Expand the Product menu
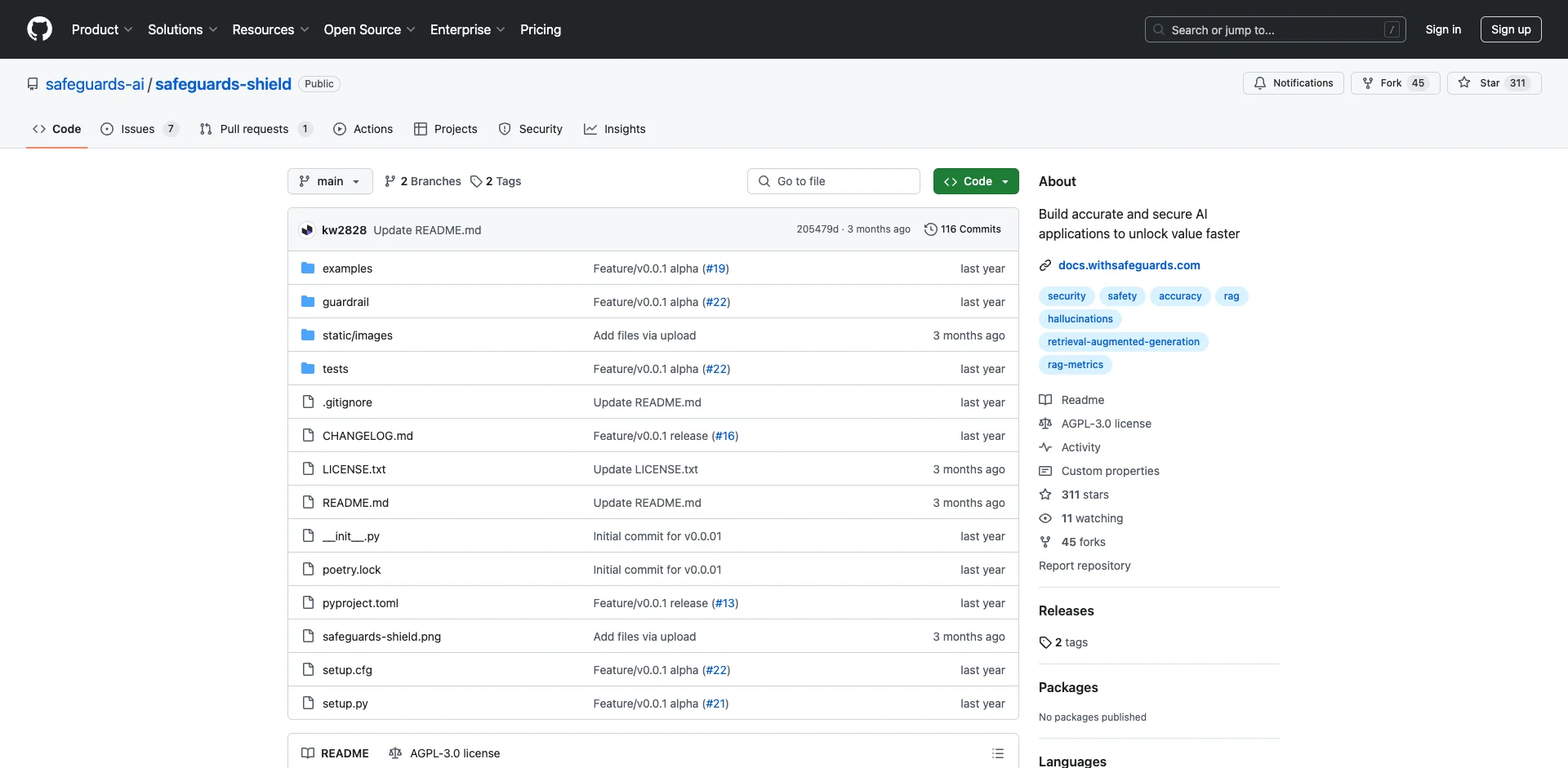This screenshot has height=768, width=1568. click(x=102, y=29)
